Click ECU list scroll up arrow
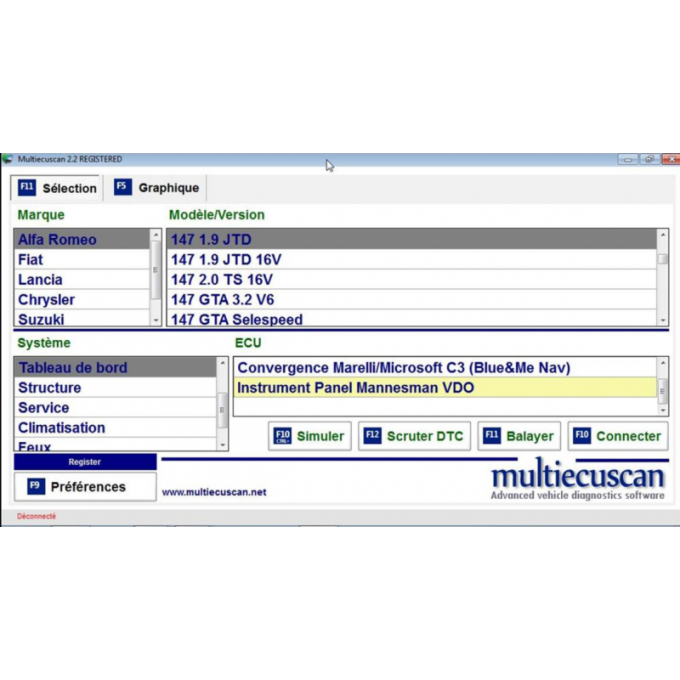680x680 pixels. [663, 363]
